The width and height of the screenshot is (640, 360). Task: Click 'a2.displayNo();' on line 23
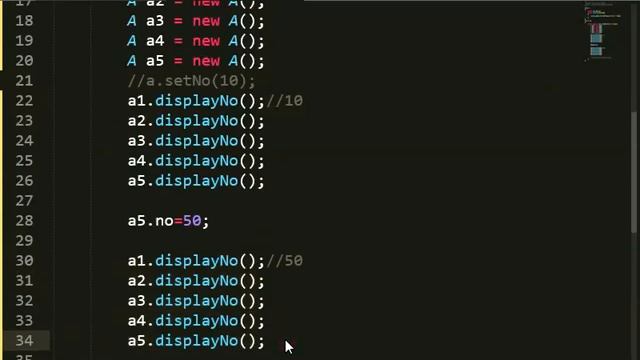point(196,120)
